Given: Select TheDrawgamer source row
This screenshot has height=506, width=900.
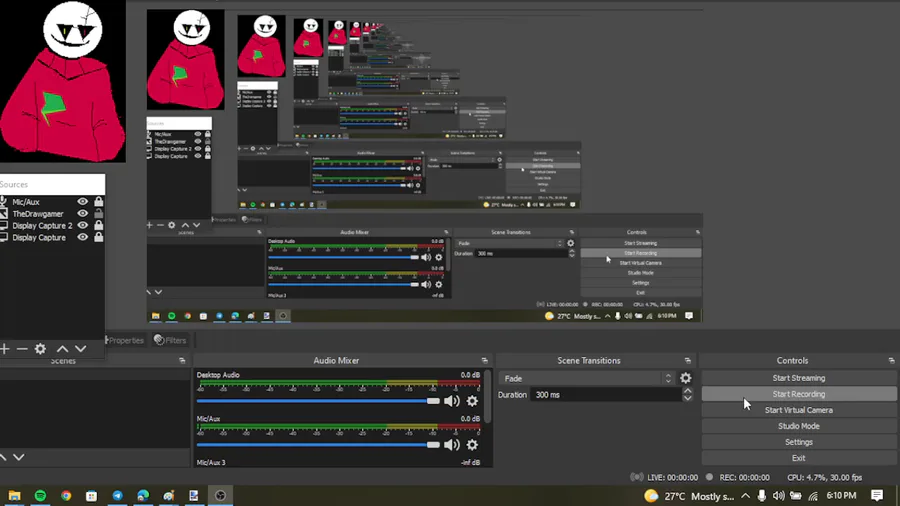Looking at the screenshot, I should pos(52,213).
